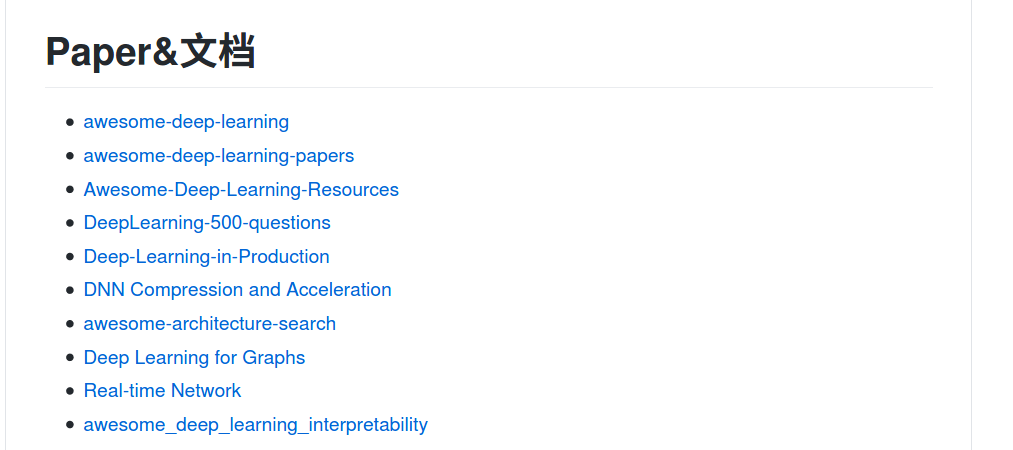
Task: Click the bullet beside DNN Compression and Acceleration
Action: tap(70, 290)
